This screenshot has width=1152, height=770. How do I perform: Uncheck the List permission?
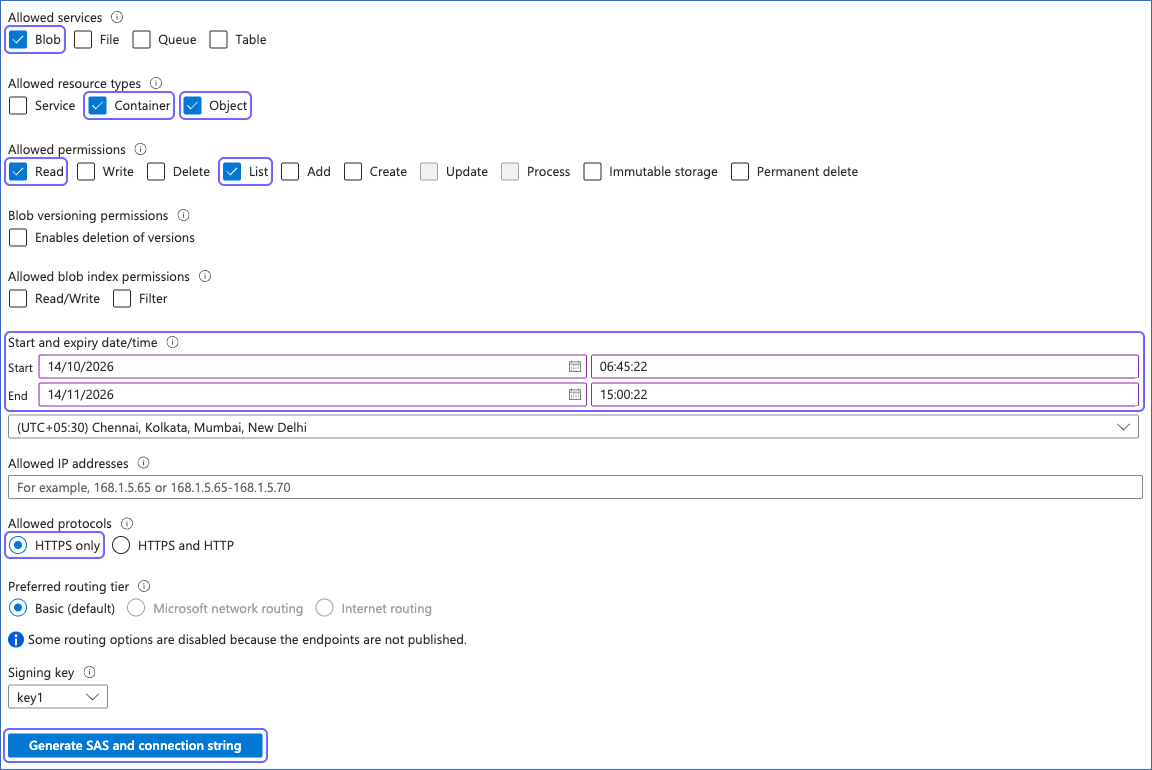(232, 172)
